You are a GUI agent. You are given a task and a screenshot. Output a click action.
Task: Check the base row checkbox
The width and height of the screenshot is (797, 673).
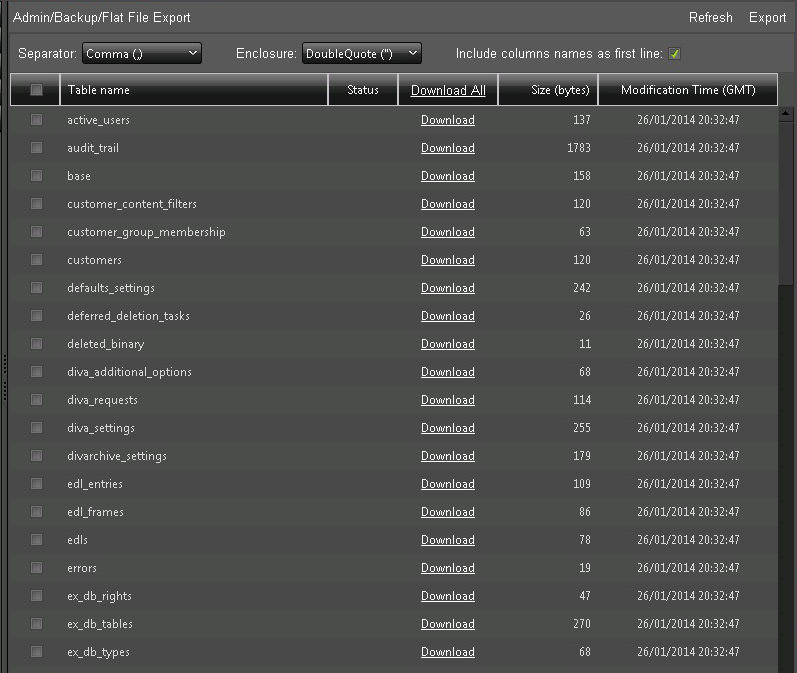coord(36,175)
